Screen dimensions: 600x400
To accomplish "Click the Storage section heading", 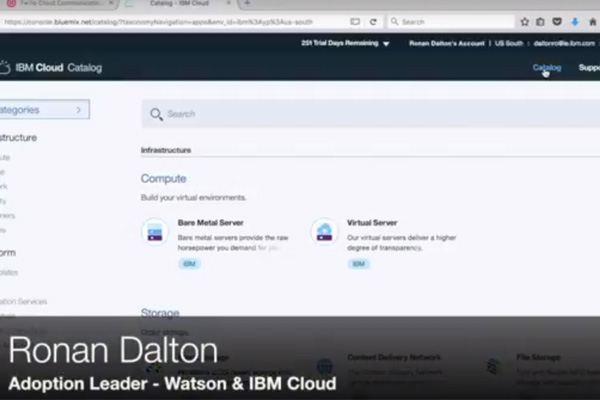I will 160,313.
